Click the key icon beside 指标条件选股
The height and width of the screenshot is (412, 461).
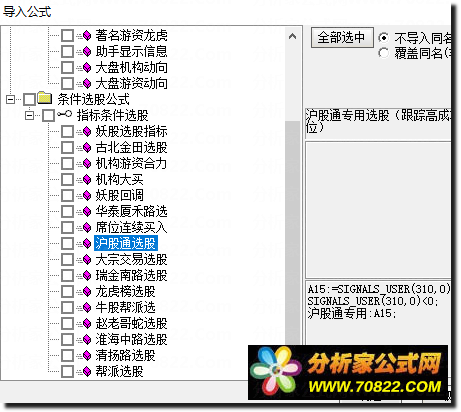point(64,115)
